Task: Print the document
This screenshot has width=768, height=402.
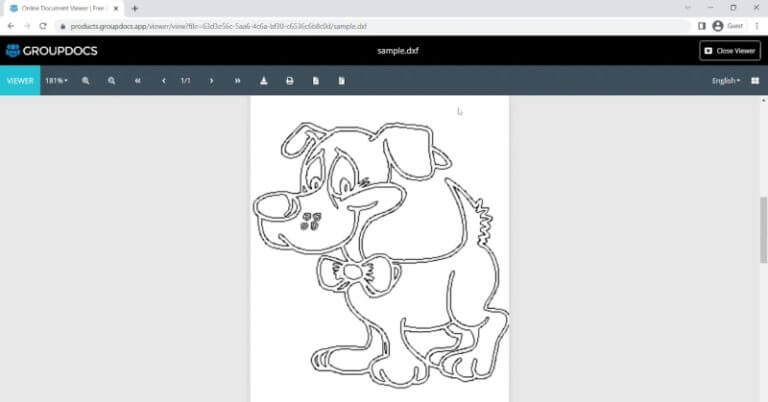Action: [289, 81]
